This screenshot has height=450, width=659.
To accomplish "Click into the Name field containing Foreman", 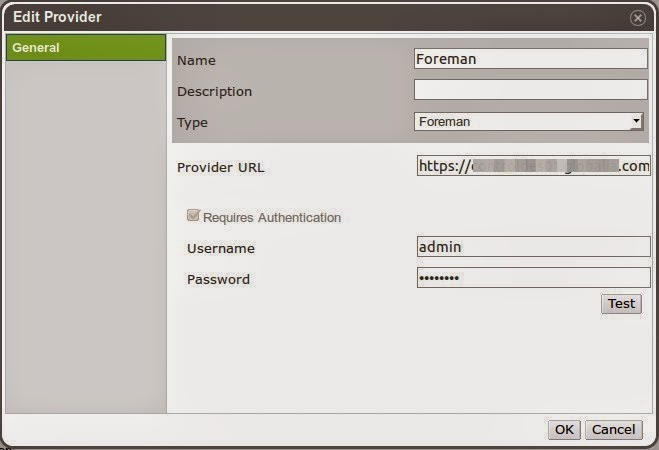I will click(530, 59).
